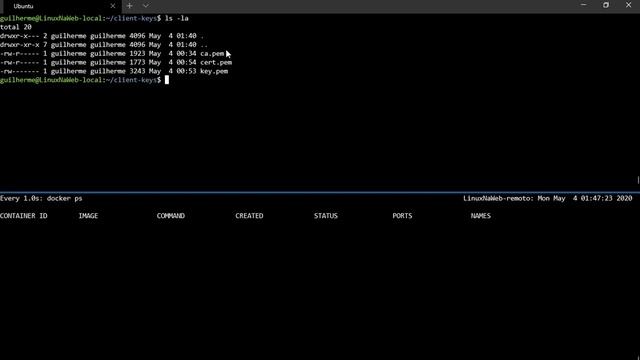This screenshot has width=640, height=360.
Task: Click the key.pem filename
Action: [x=214, y=71]
